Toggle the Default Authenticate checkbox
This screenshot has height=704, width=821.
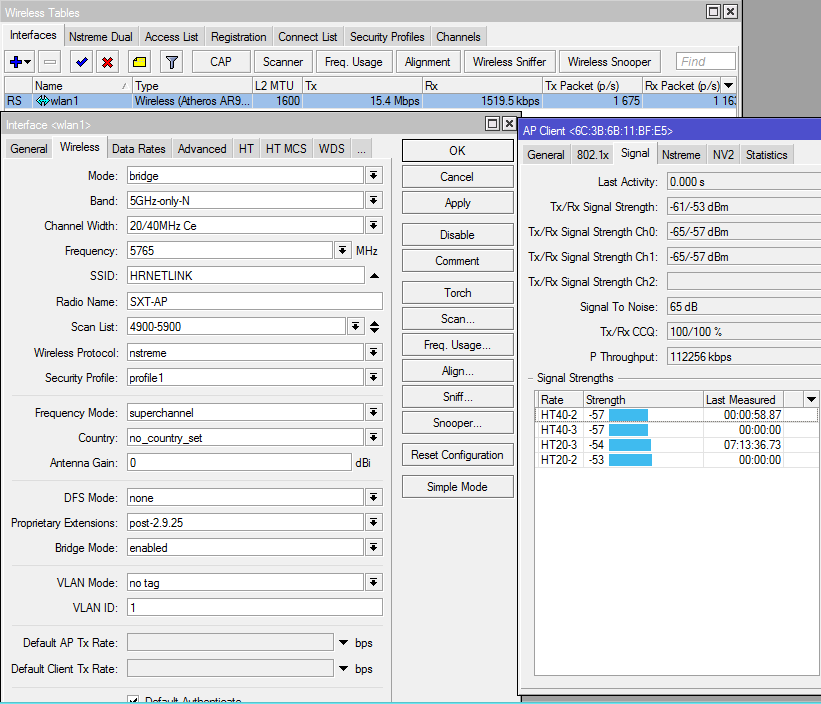pos(134,700)
